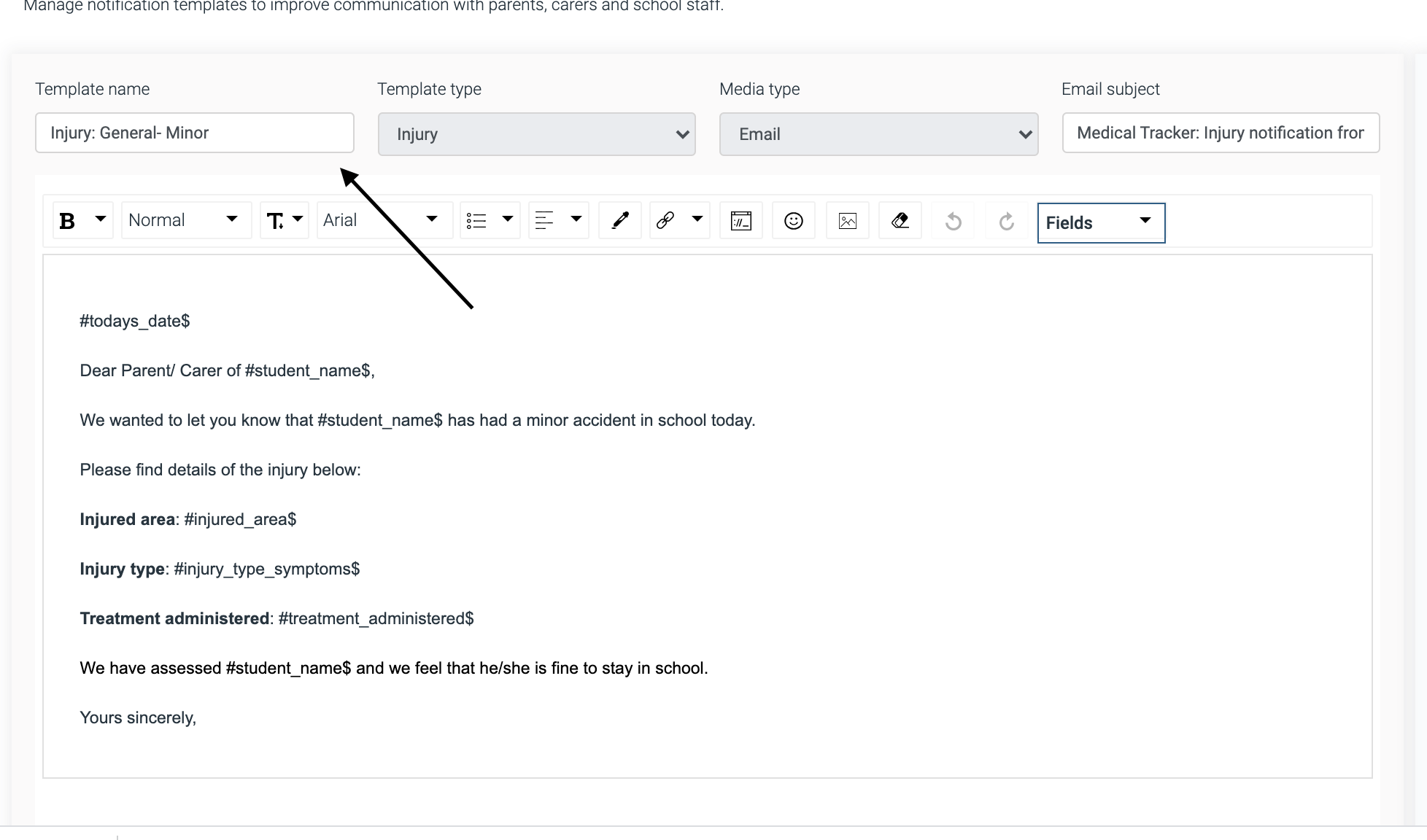Expand the Media type dropdown
This screenshot has height=840, width=1427.
click(1024, 132)
